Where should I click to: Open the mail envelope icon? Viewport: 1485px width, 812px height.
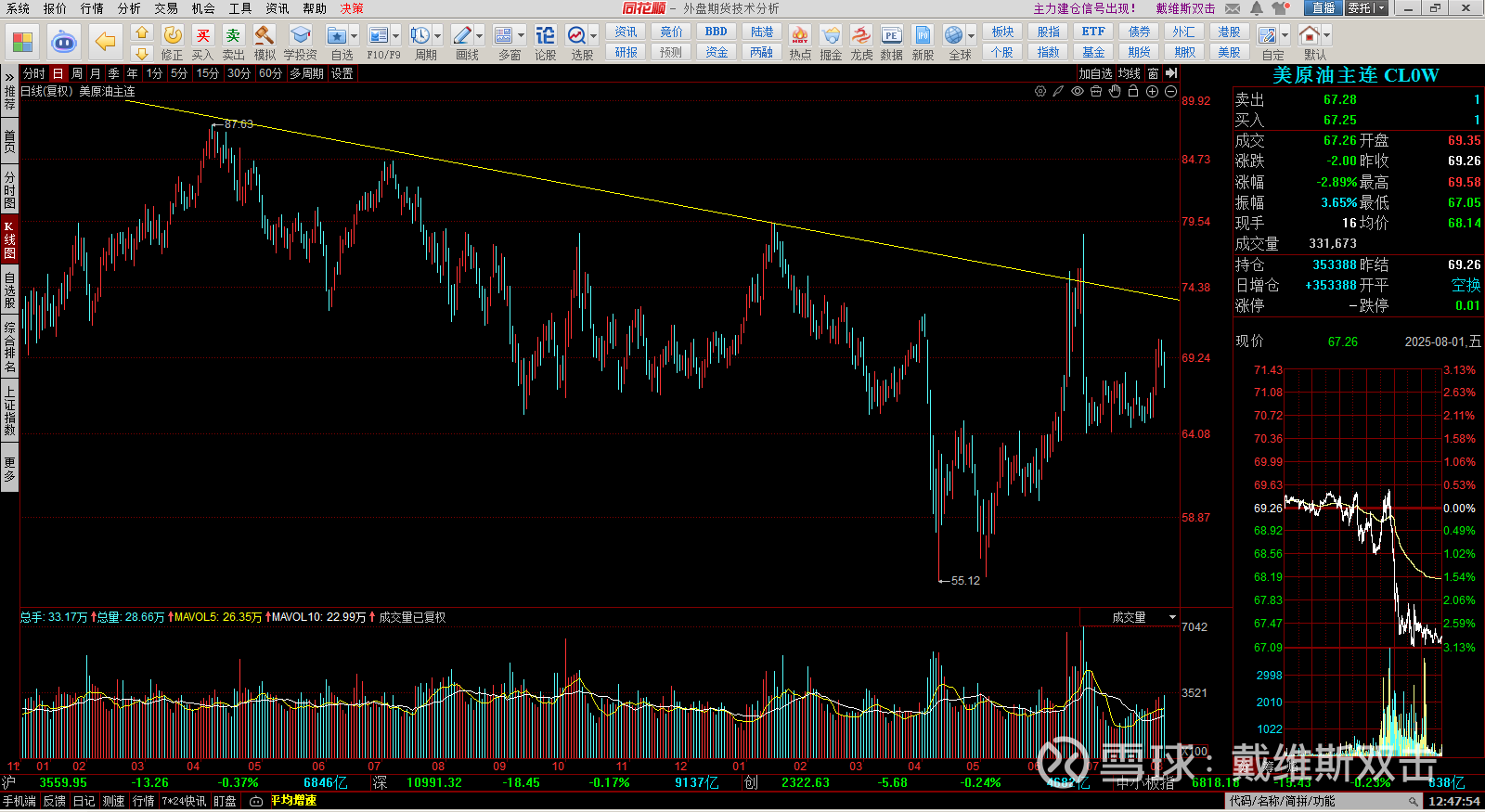click(1233, 8)
